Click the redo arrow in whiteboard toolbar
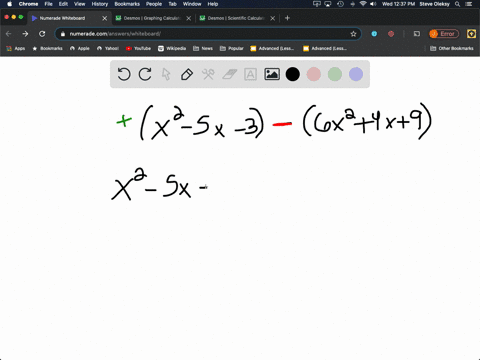Viewport: 480px width, 360px height. [x=145, y=74]
